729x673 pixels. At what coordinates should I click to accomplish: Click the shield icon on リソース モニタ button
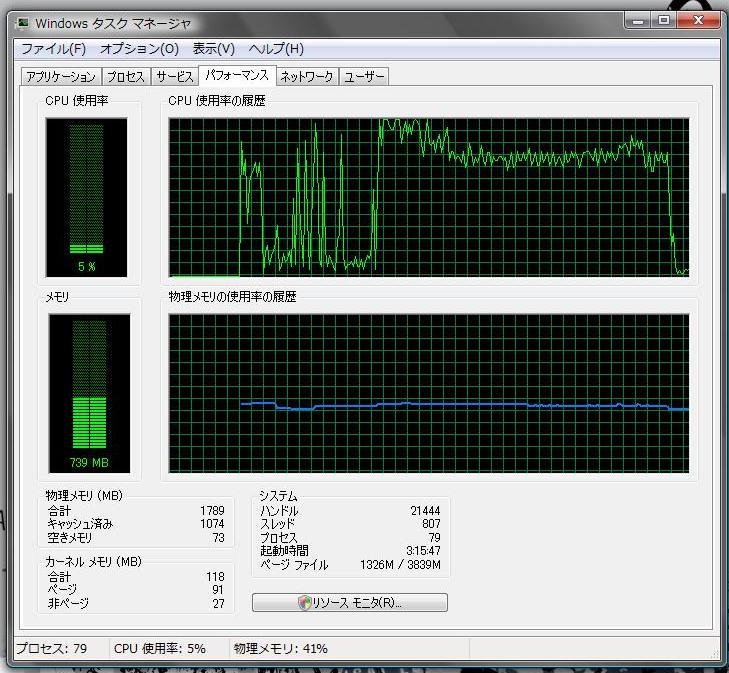pos(305,602)
